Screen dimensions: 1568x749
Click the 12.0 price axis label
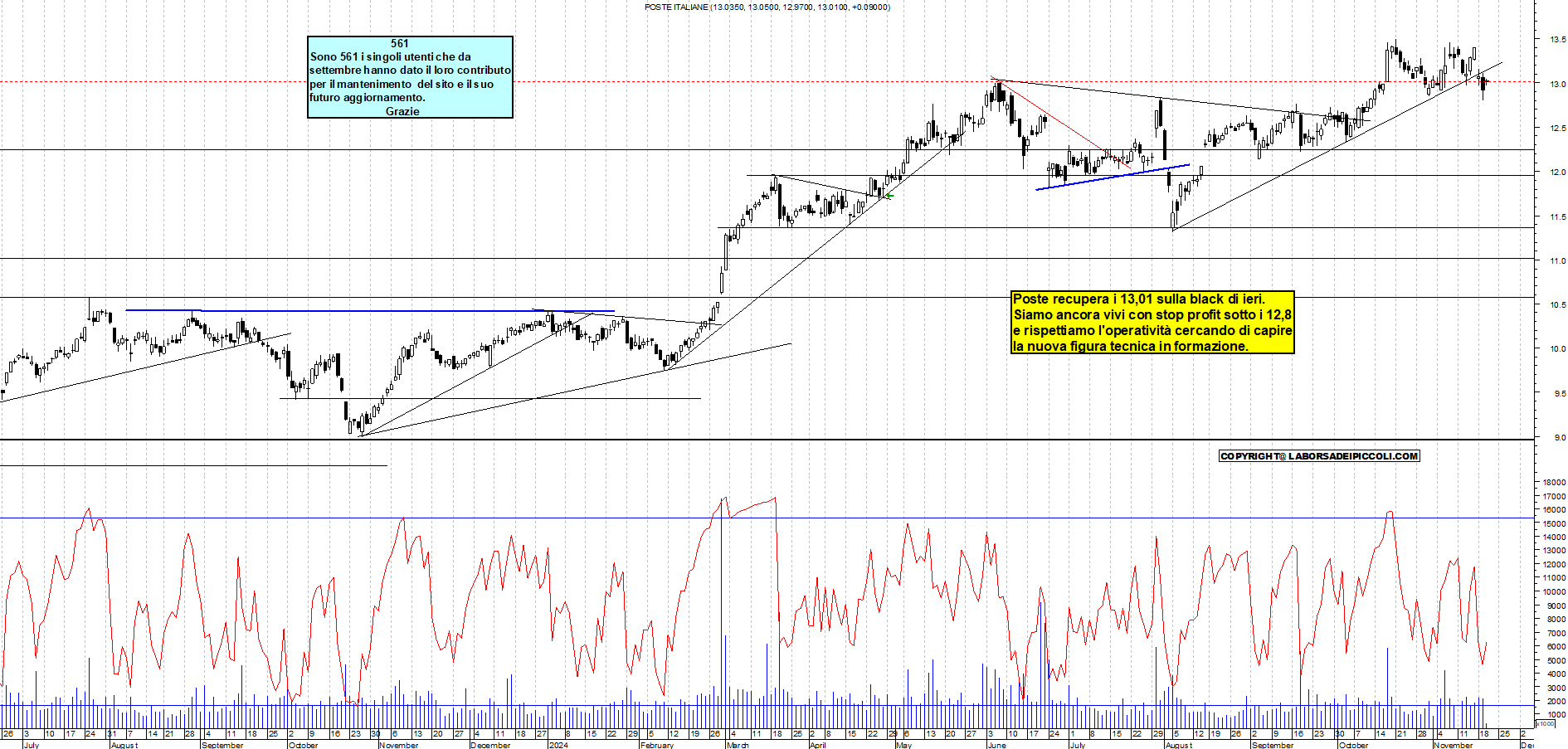tap(1557, 173)
